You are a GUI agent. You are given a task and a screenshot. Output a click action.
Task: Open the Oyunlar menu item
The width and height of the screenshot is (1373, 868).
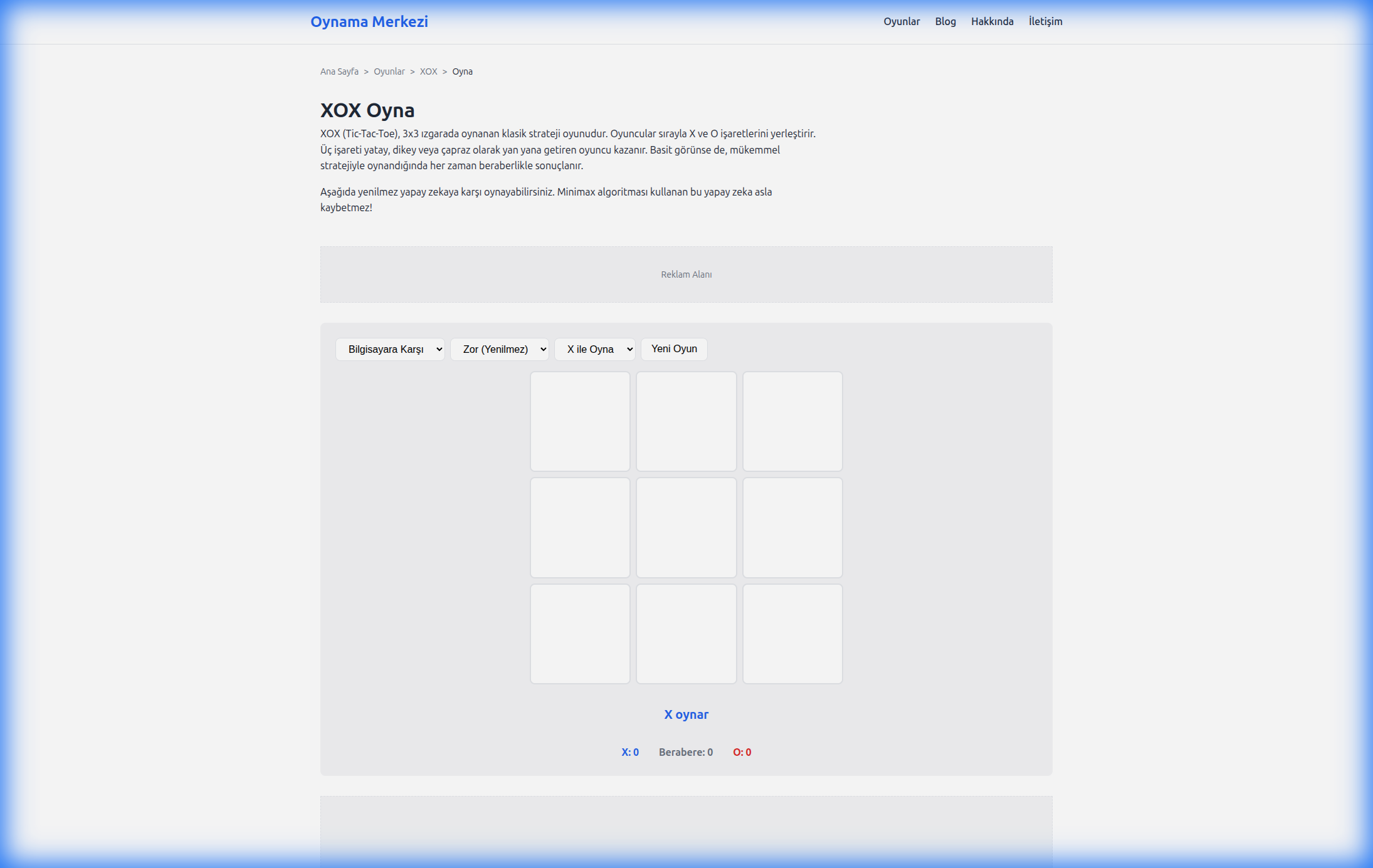tap(901, 21)
